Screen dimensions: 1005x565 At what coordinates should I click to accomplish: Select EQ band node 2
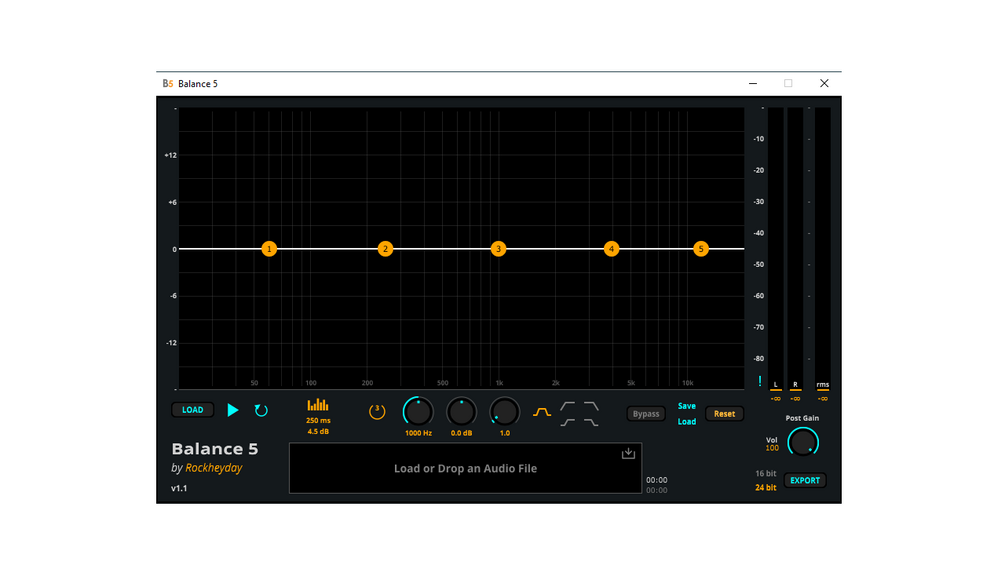(x=385, y=249)
